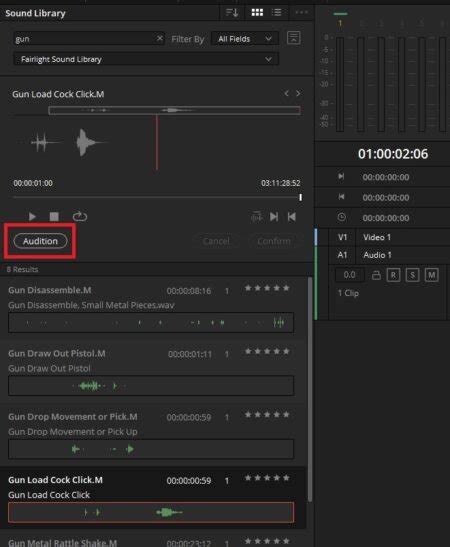Go to previous clip with left chevron
450x547 pixels.
point(286,93)
